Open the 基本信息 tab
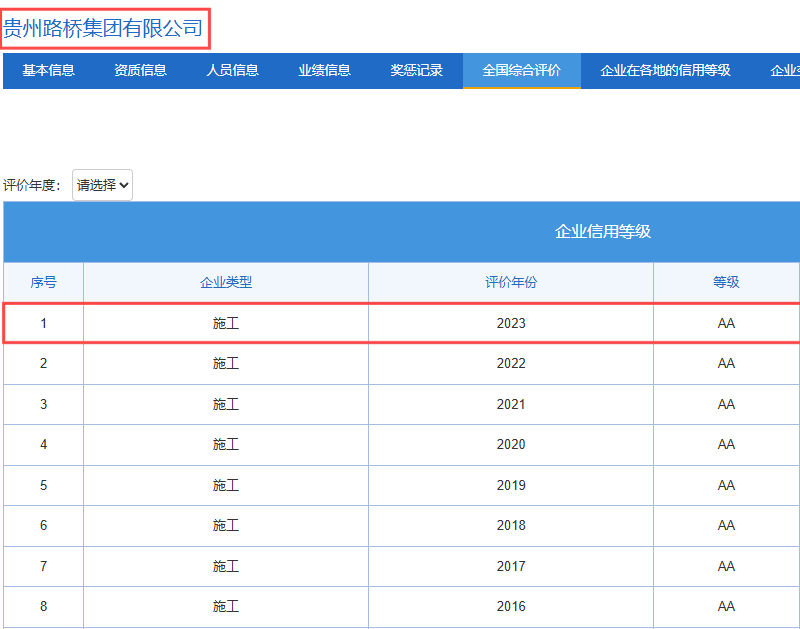Screen dimensions: 800x629 coord(48,70)
